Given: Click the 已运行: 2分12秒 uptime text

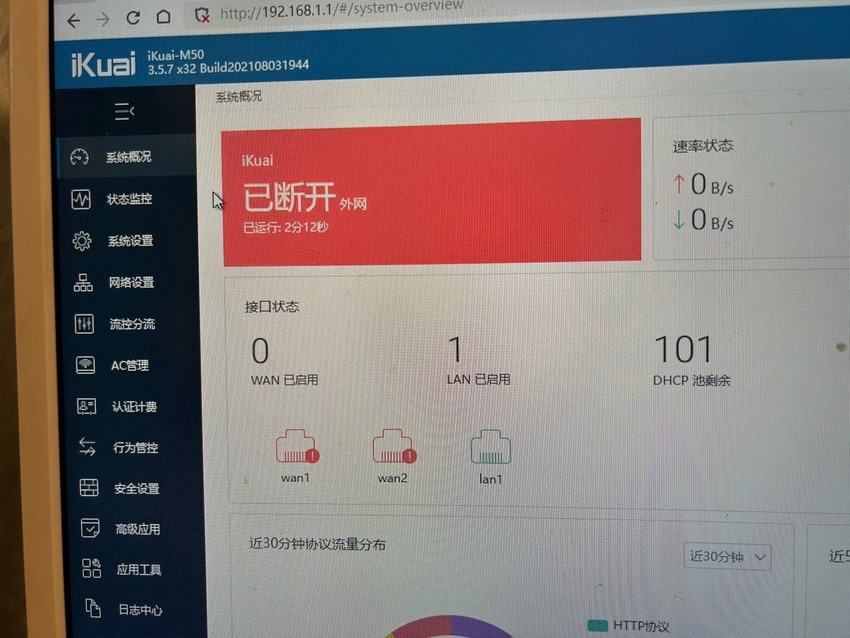Looking at the screenshot, I should pos(286,227).
